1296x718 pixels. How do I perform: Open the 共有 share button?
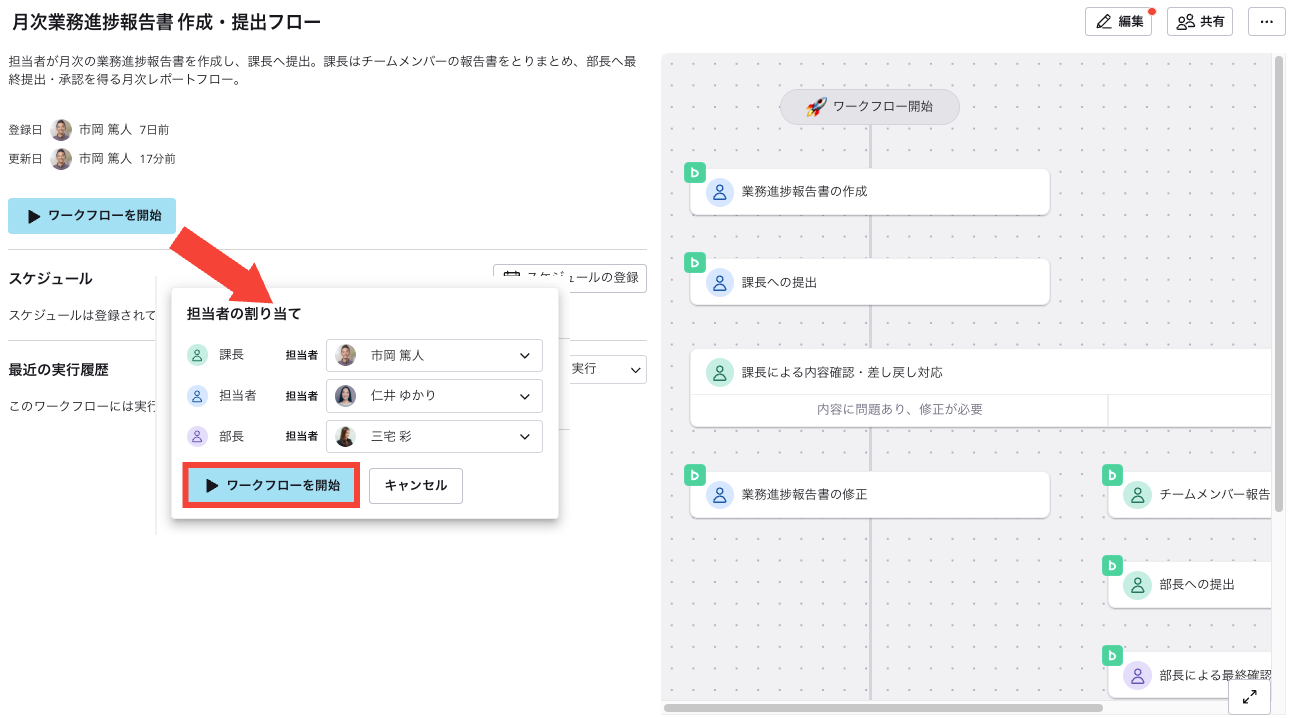(1200, 21)
